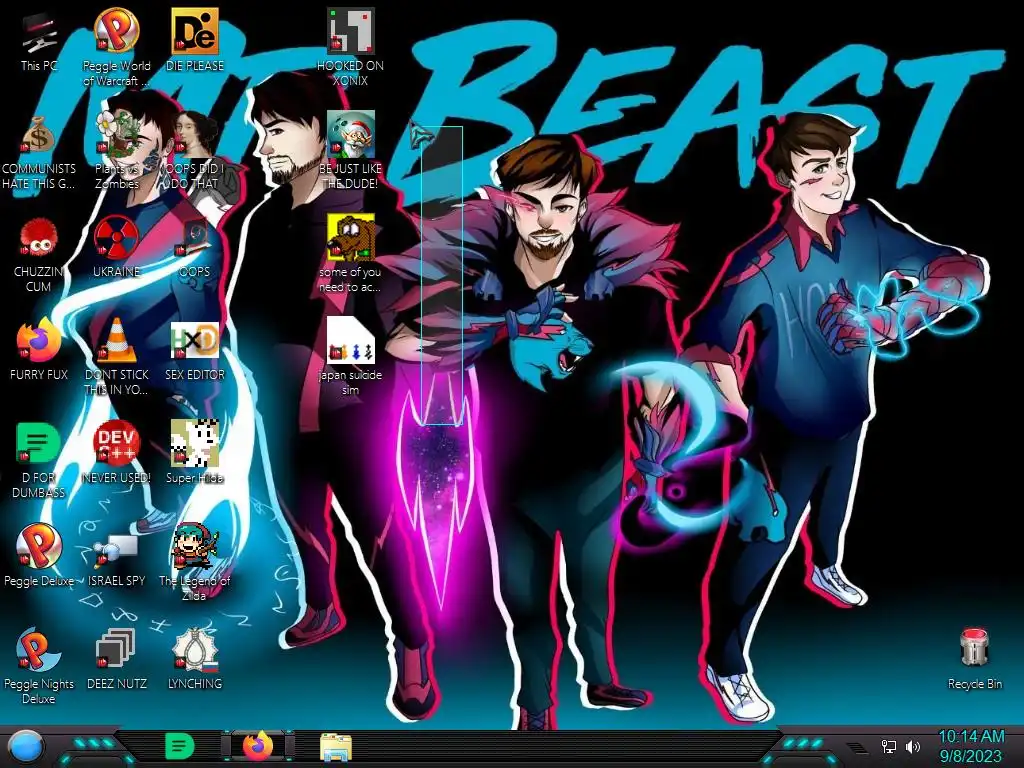This screenshot has width=1024, height=768.
Task: Switch to Firefox on the taskbar
Action: click(x=258, y=746)
